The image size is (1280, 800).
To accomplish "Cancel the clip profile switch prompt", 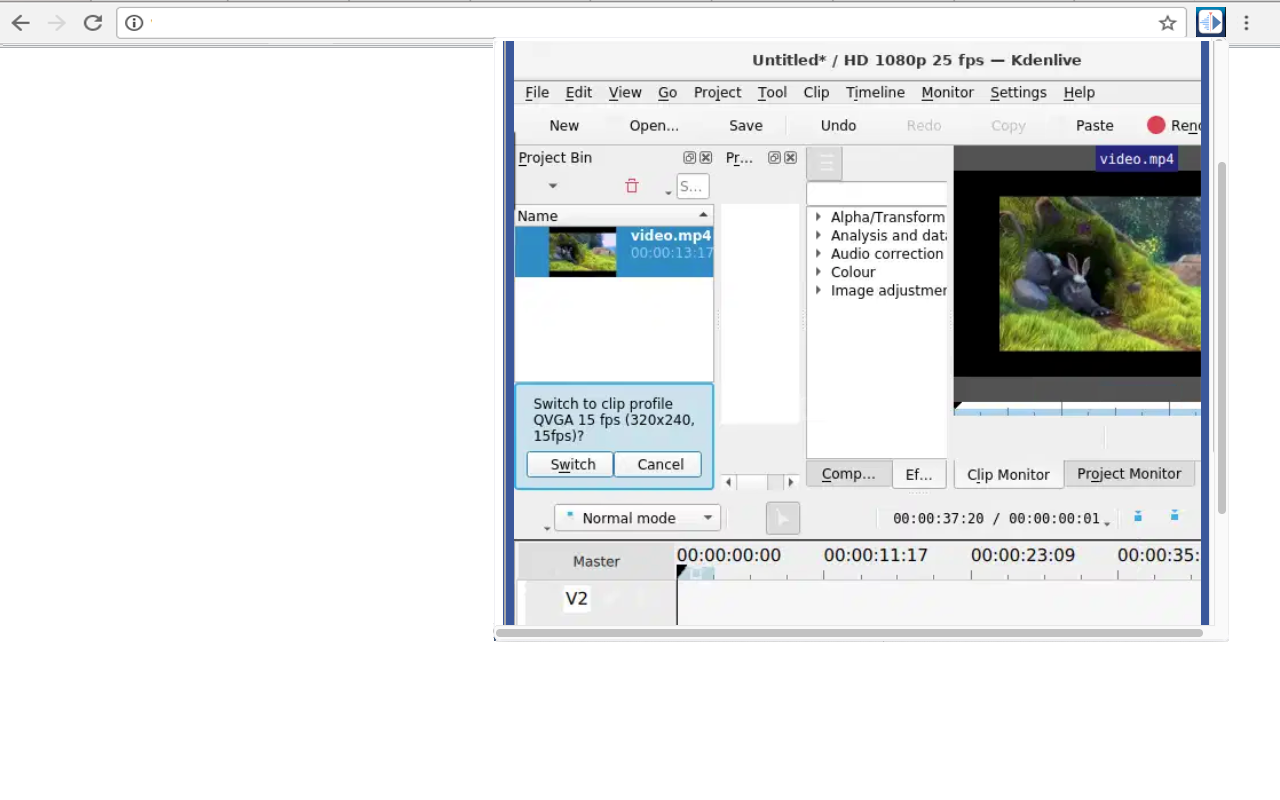I will tap(660, 464).
